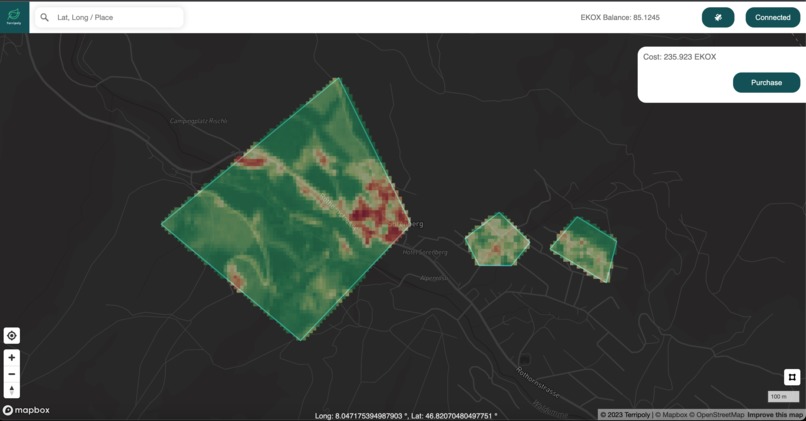Click the EKOX Balance: 85.1245 text

(620, 17)
